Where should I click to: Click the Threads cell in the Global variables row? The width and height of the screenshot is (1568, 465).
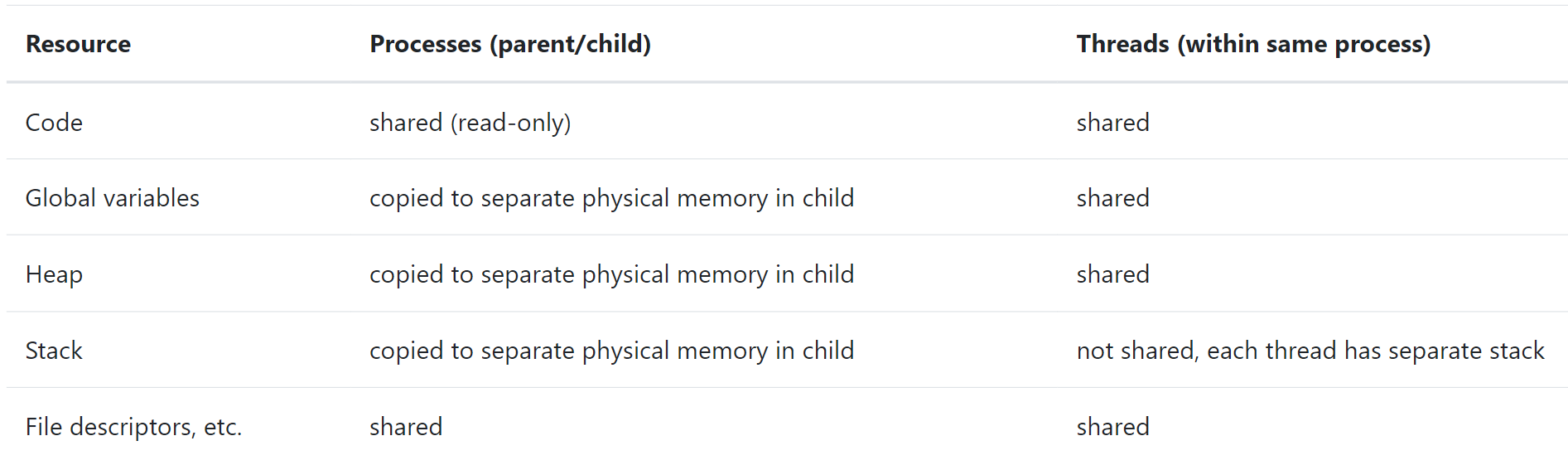1112,198
